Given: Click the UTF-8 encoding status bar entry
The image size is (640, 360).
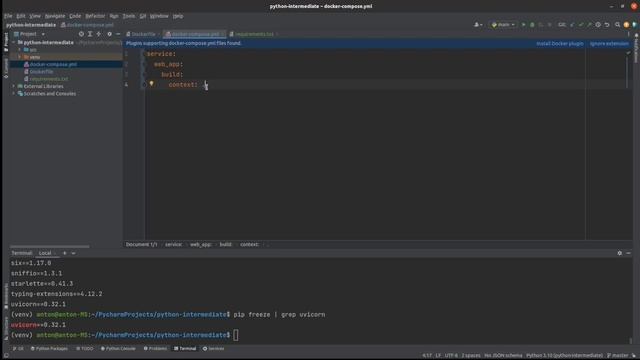Looking at the screenshot, I should coord(451,356).
